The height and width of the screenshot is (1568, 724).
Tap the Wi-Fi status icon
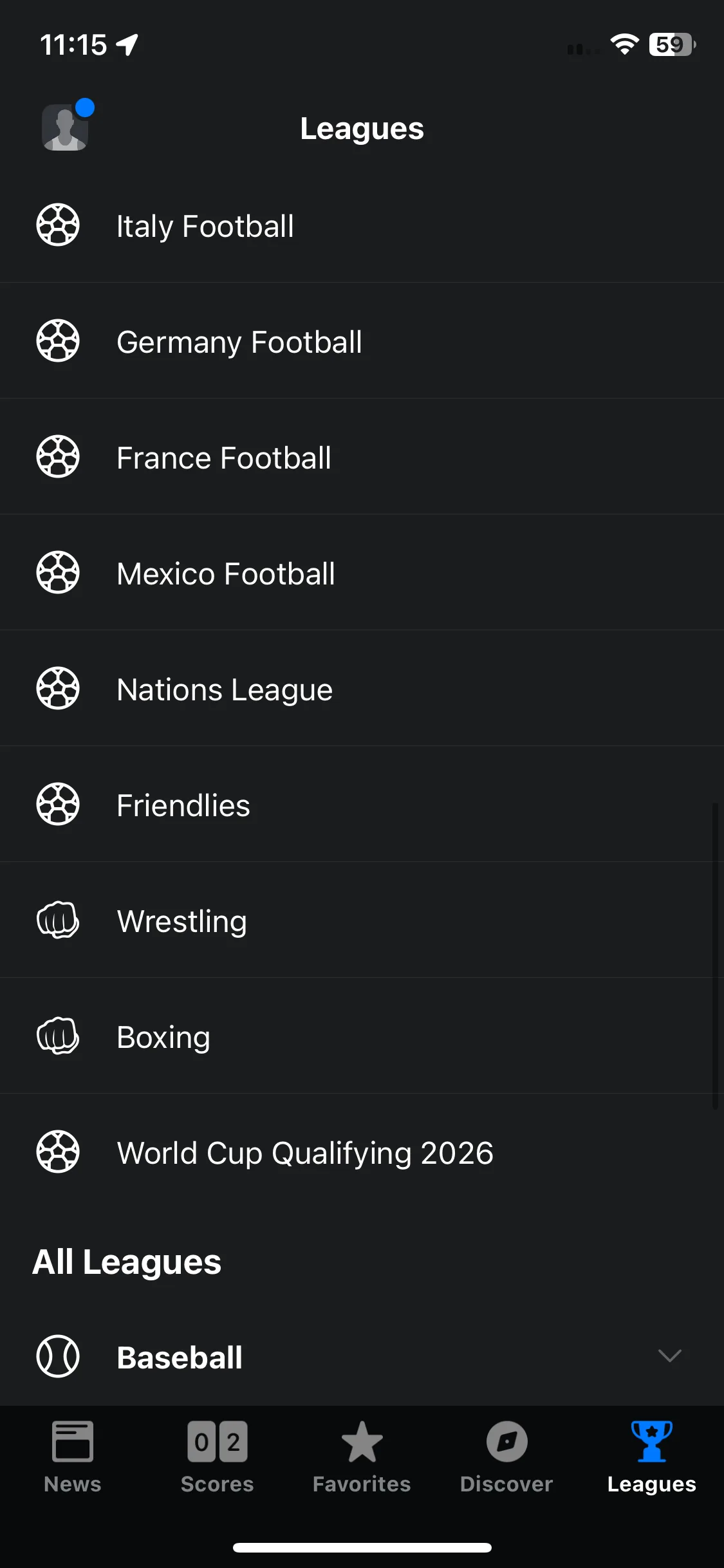[x=624, y=44]
